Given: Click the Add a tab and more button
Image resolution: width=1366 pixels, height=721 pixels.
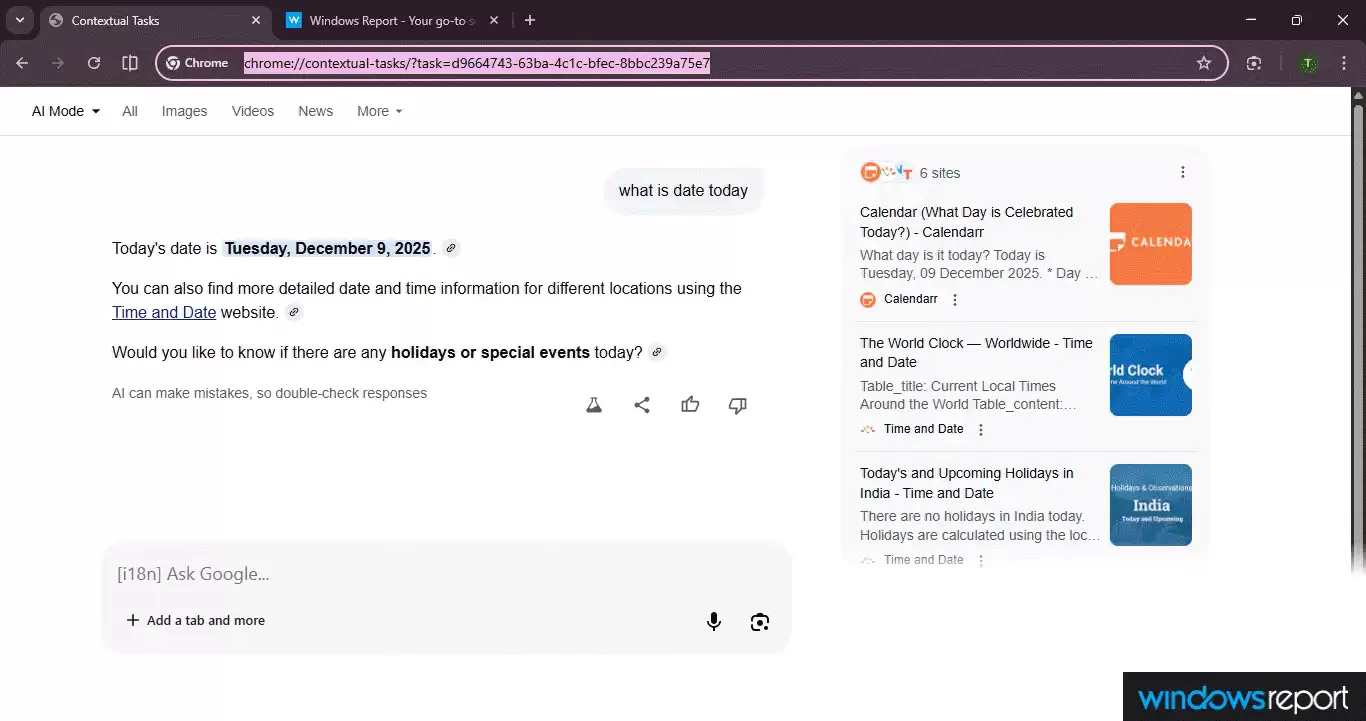Looking at the screenshot, I should [195, 620].
